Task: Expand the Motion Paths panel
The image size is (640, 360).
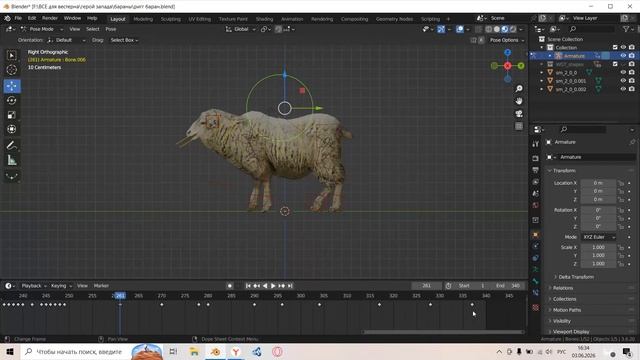Action: point(567,310)
